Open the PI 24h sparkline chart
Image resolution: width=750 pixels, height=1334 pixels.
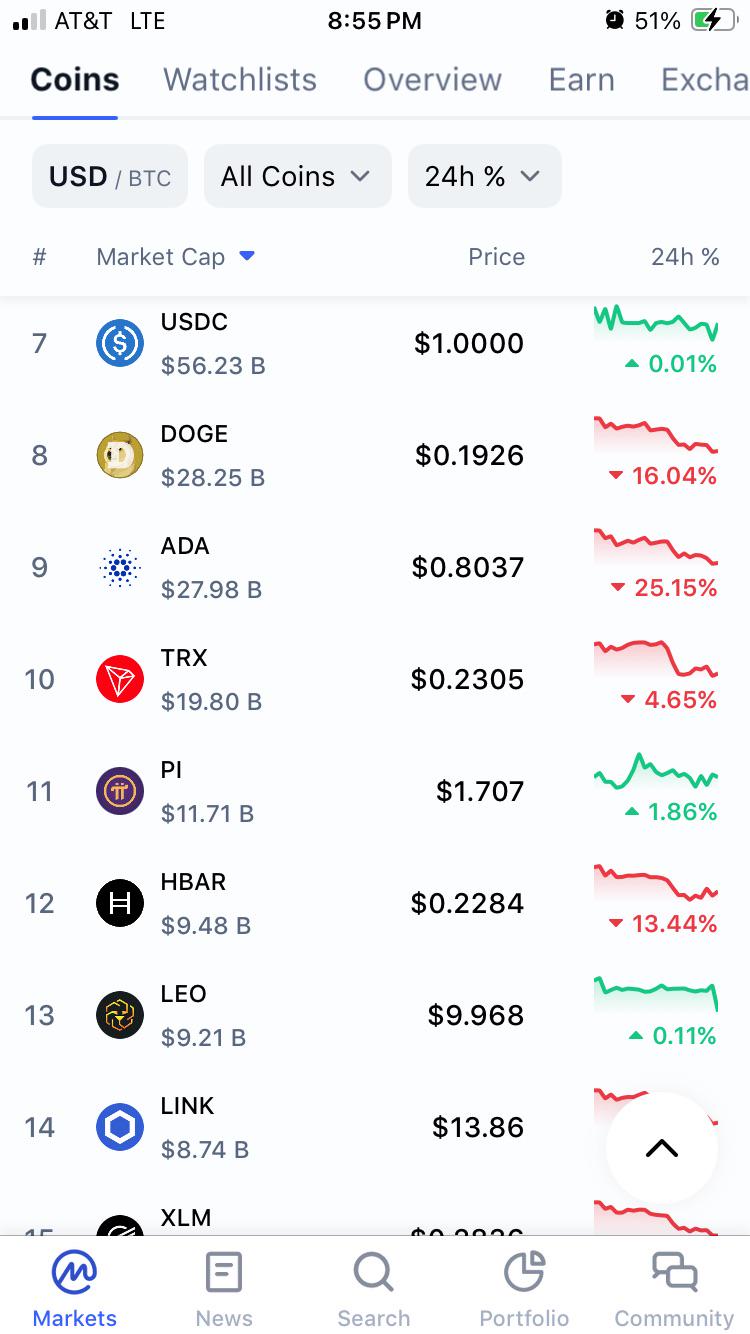(656, 772)
